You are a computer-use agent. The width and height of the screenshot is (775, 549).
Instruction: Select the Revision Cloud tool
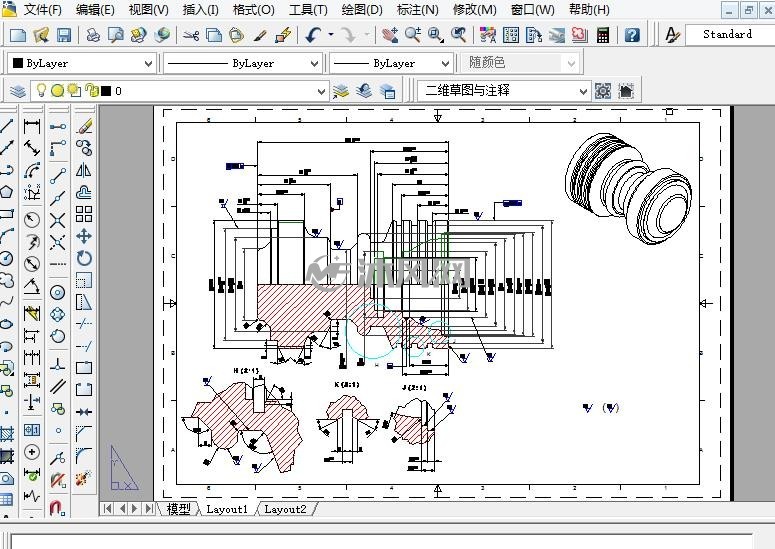(x=6, y=280)
